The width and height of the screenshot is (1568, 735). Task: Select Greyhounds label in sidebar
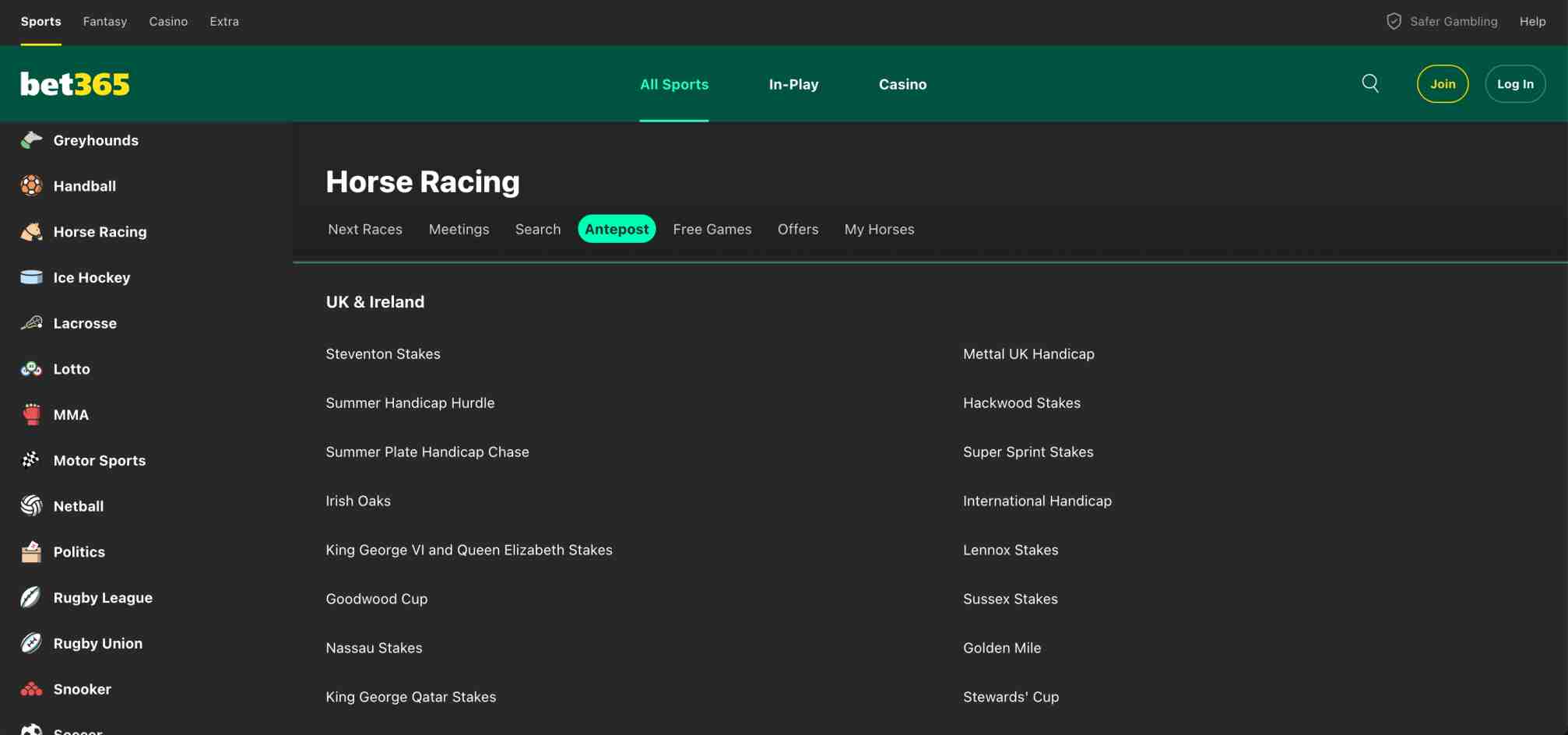point(96,140)
